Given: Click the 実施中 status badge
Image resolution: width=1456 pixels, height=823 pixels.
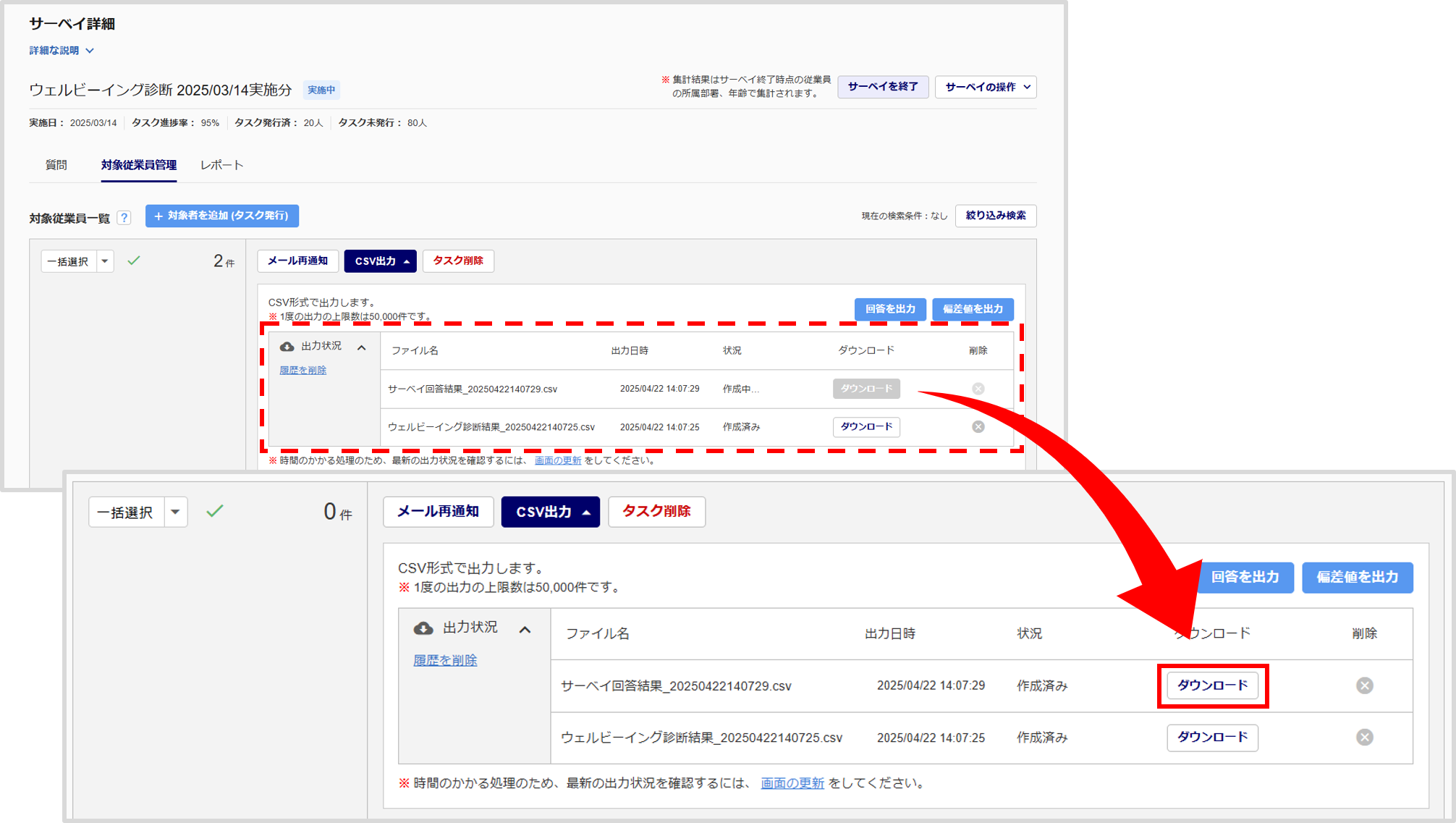Looking at the screenshot, I should pos(321,90).
